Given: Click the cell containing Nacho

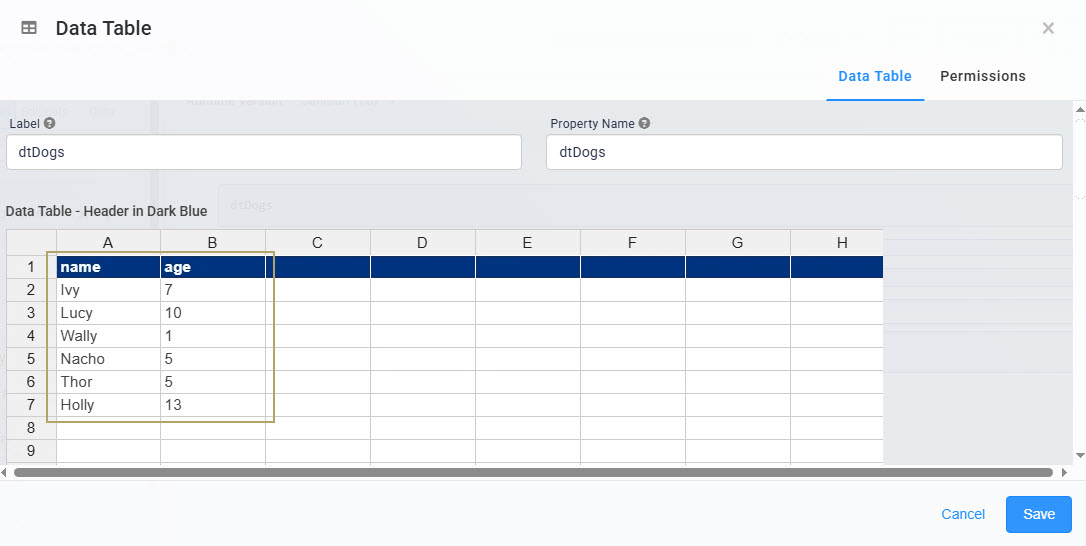Looking at the screenshot, I should click(x=108, y=359).
